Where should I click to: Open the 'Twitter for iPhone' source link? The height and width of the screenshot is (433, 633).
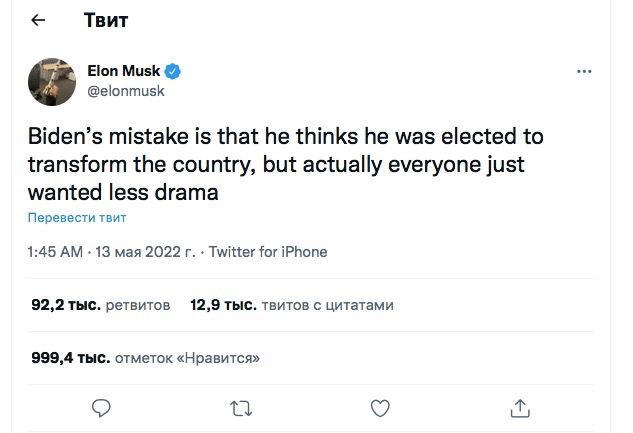coord(267,252)
